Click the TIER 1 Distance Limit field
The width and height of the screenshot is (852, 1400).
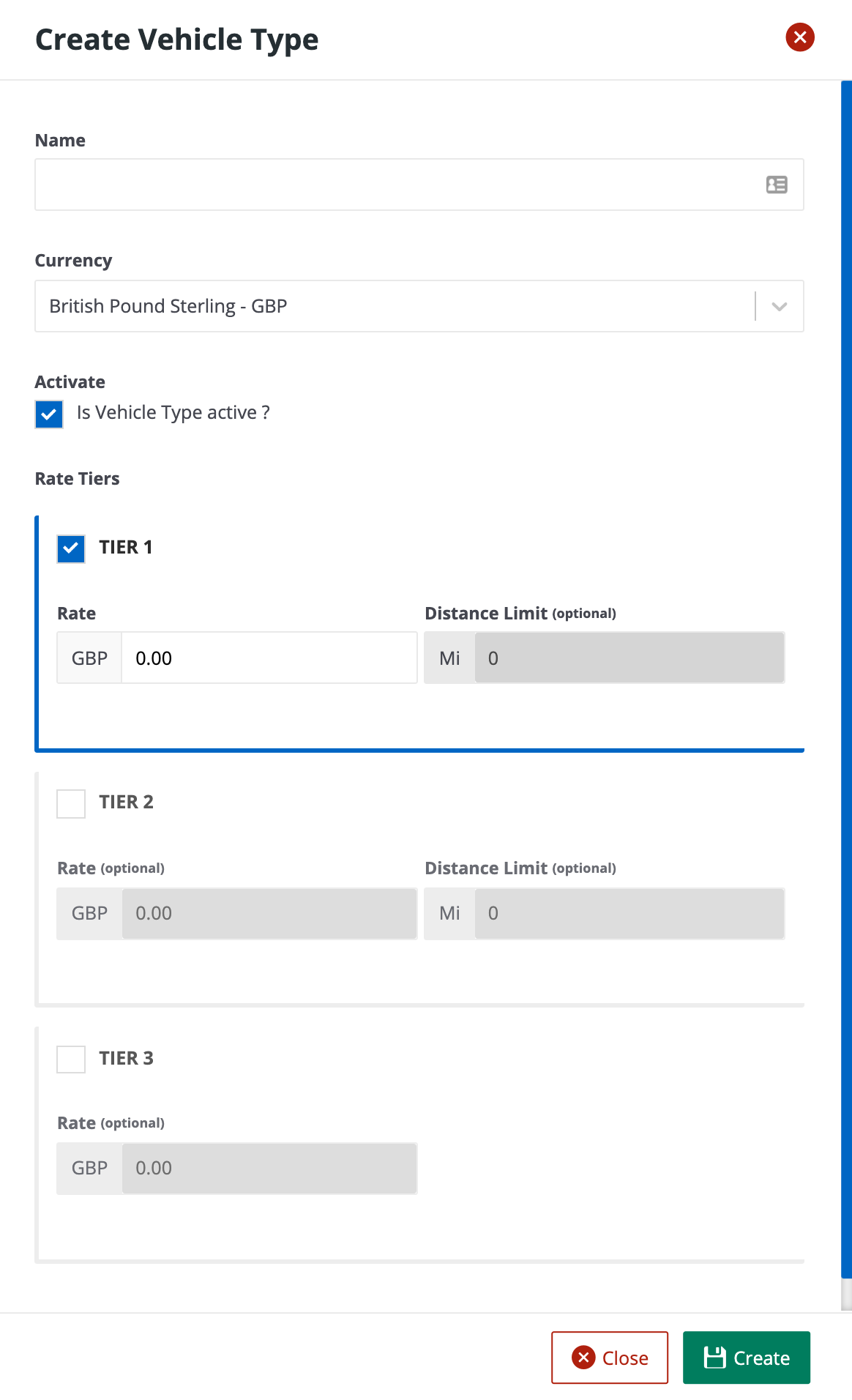tap(628, 658)
